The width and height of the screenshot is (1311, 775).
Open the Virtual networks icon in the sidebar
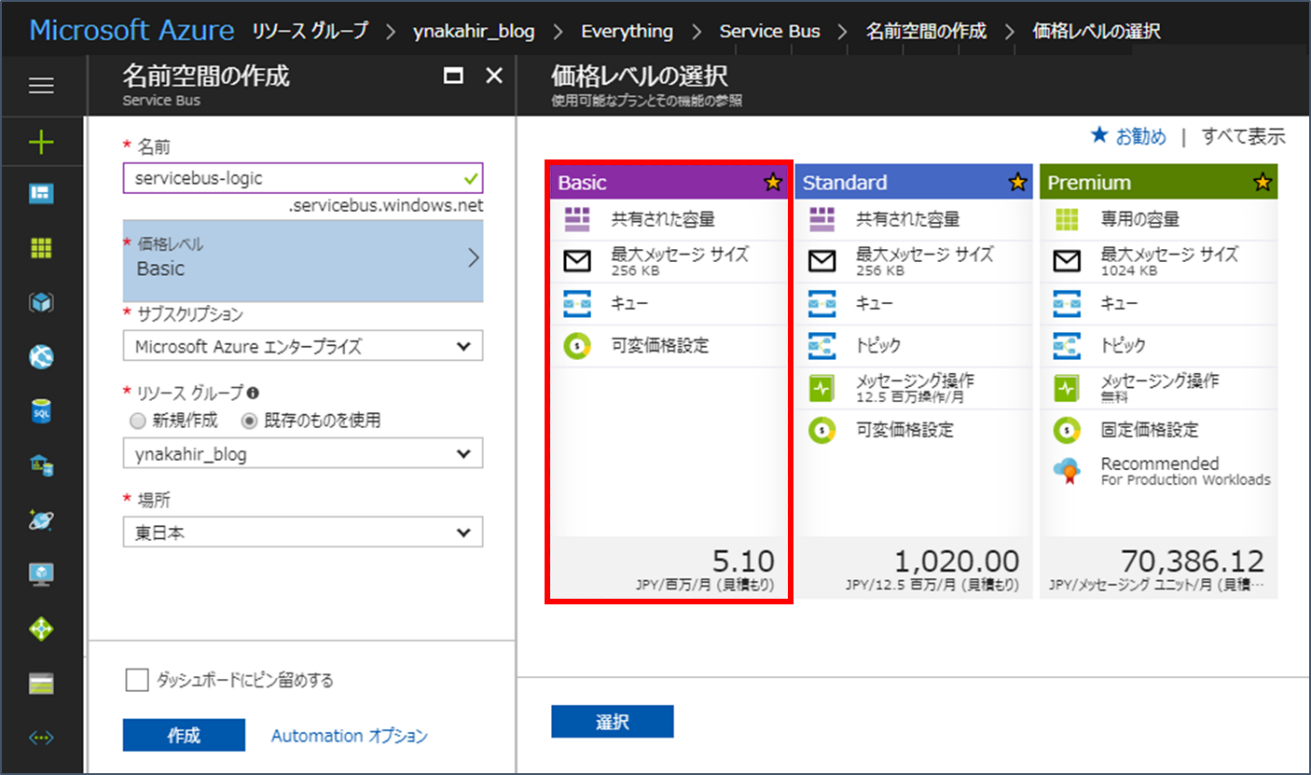click(41, 738)
